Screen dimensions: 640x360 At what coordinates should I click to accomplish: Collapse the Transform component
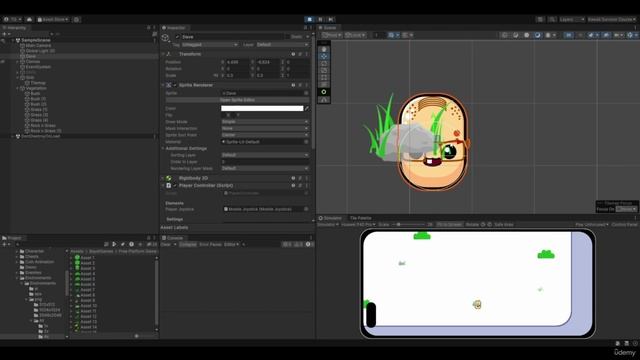(x=163, y=54)
